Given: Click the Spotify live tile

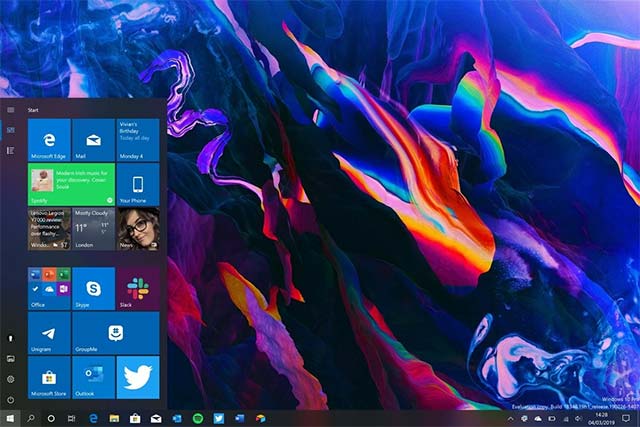Looking at the screenshot, I should click(71, 185).
